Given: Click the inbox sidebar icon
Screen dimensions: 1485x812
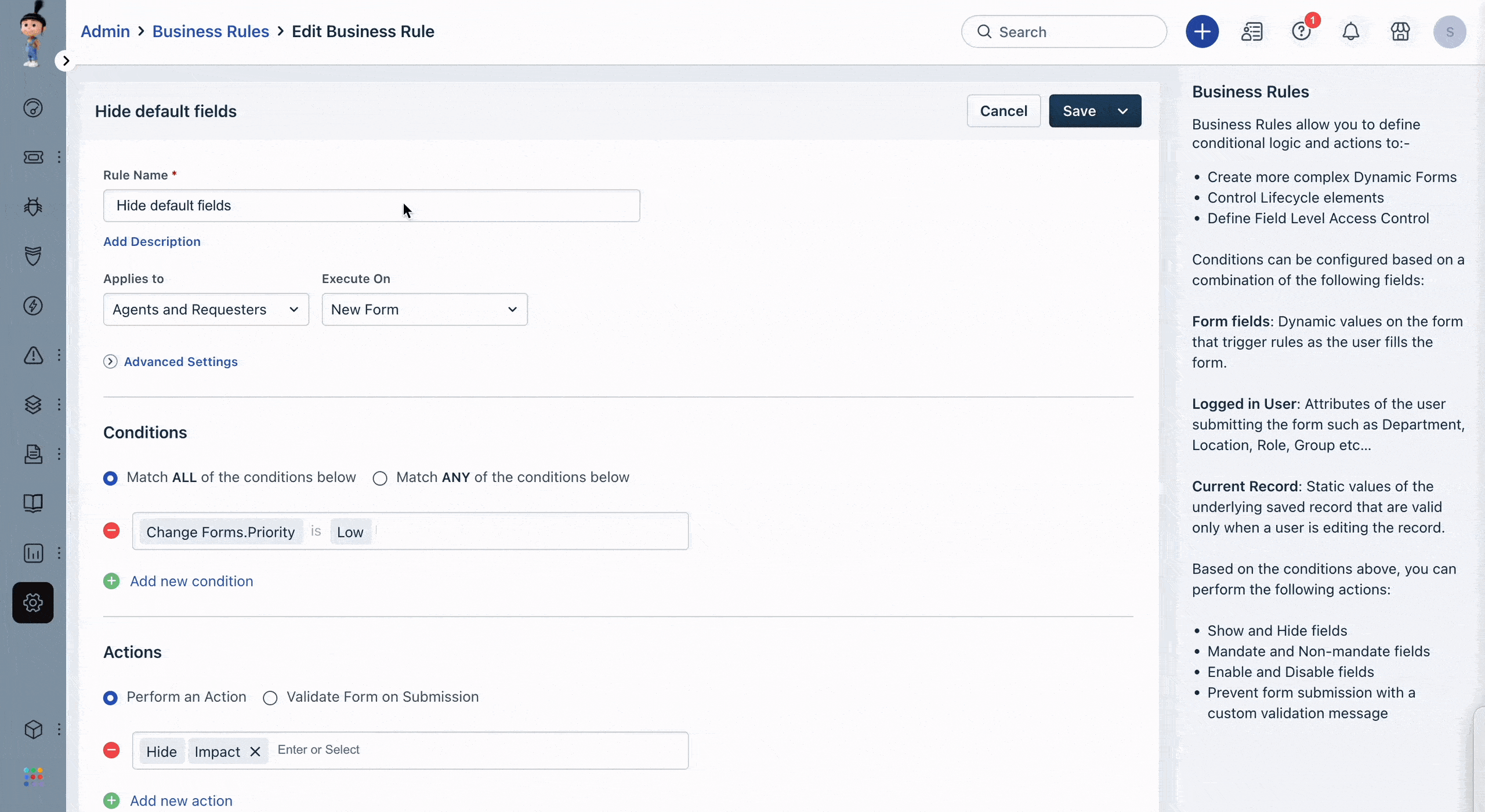Looking at the screenshot, I should pos(32,454).
